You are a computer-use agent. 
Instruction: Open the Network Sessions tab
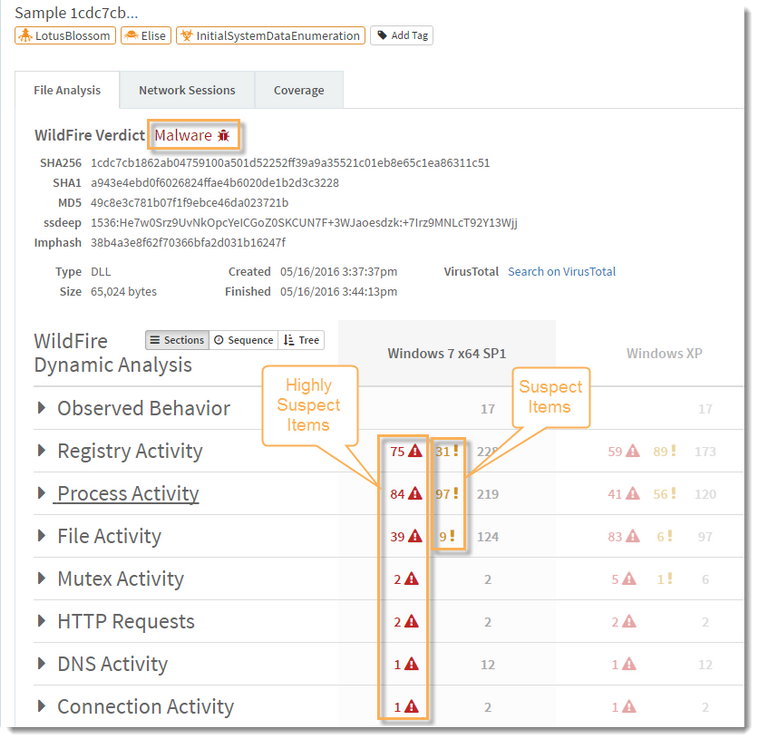(187, 90)
